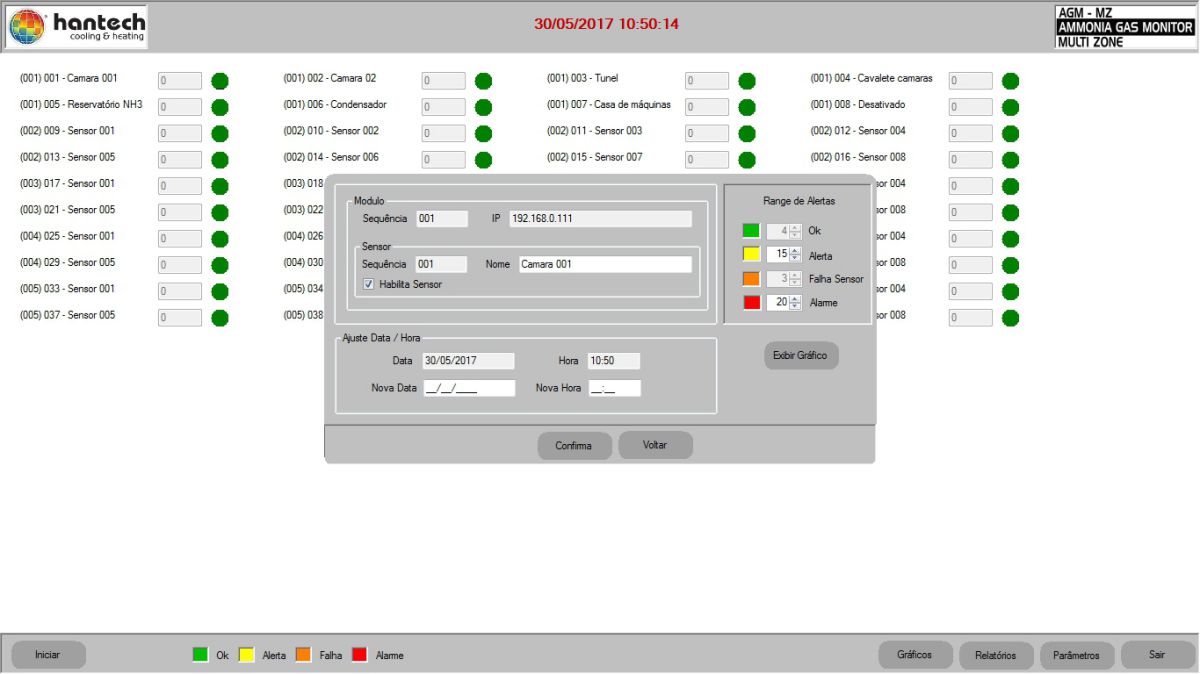Image resolution: width=1200 pixels, height=674 pixels.
Task: Open the Gráficos section in the bottom bar
Action: (914, 655)
